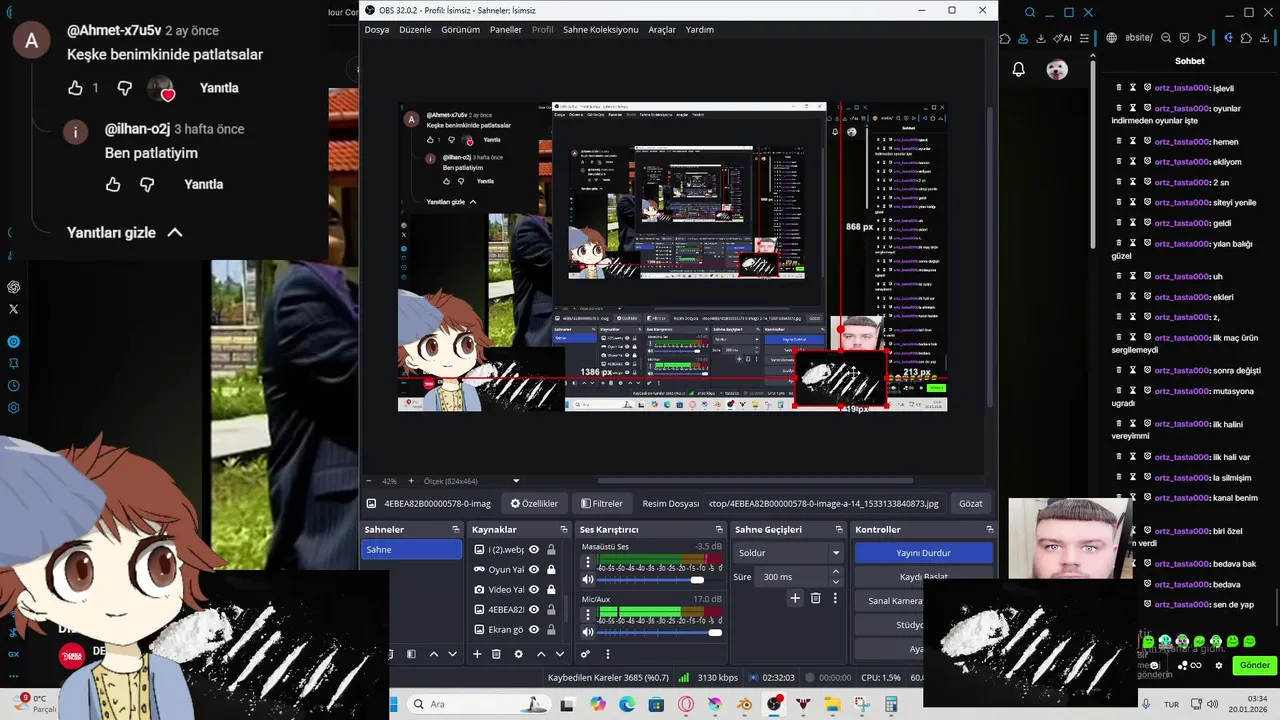Collapse replies with Yanıtları gizle
Screen dimensions: 1280x720
[125, 233]
